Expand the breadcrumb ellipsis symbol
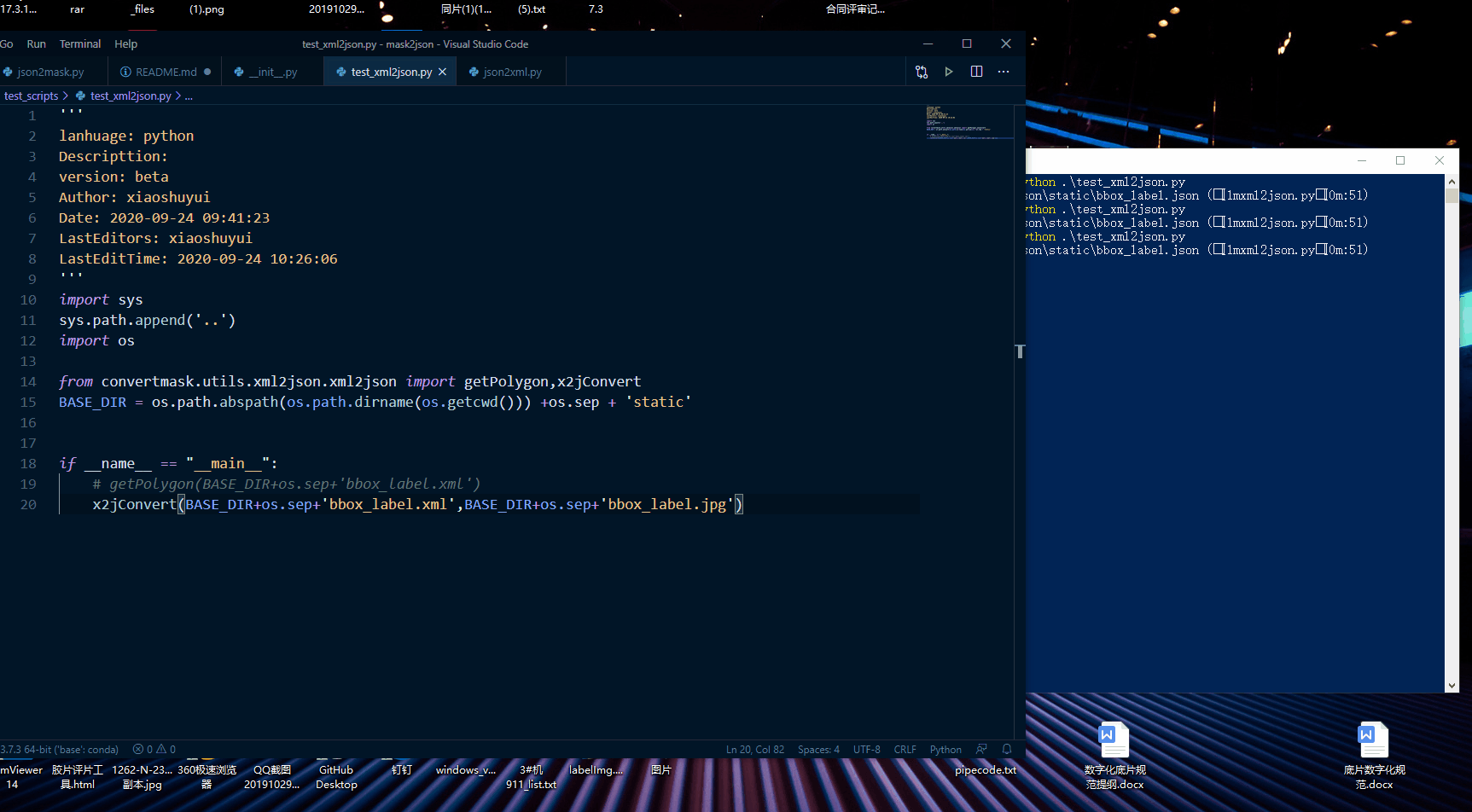1472x812 pixels. 189,96
